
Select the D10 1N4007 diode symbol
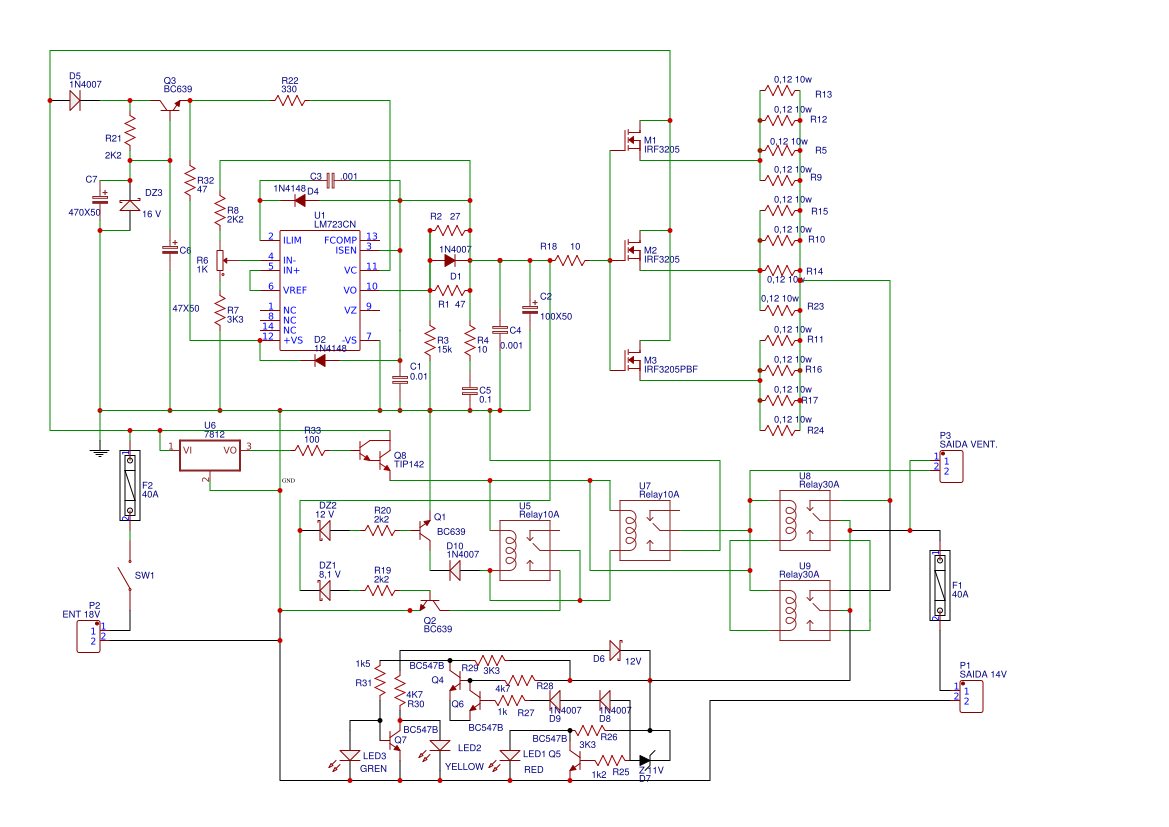coord(455,570)
